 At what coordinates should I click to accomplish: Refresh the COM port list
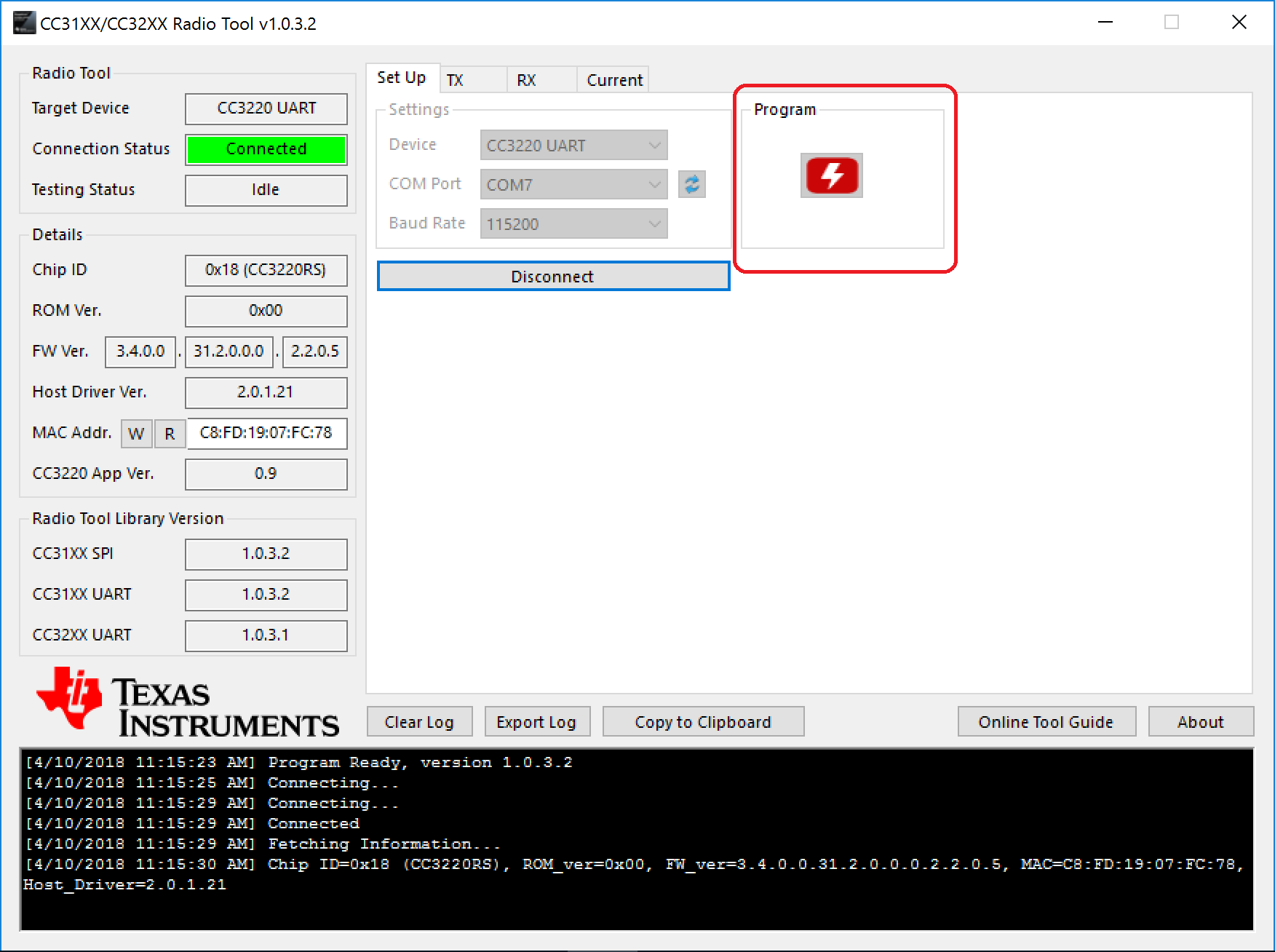pyautogui.click(x=692, y=184)
